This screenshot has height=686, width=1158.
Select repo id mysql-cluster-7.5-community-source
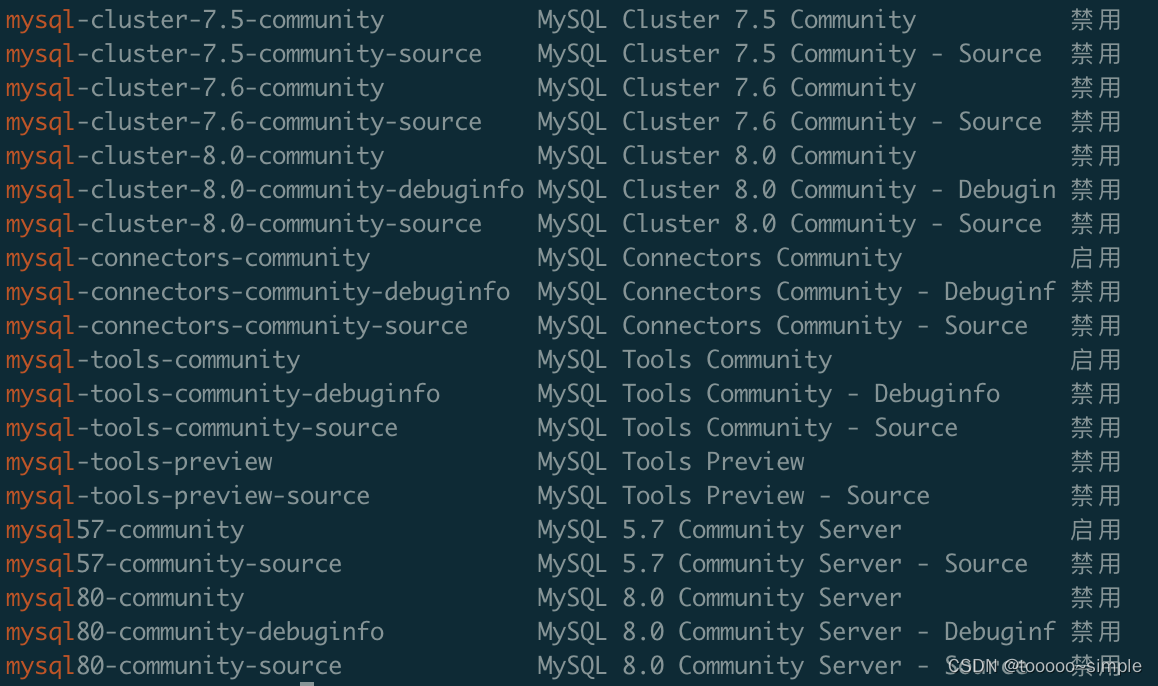(x=244, y=54)
